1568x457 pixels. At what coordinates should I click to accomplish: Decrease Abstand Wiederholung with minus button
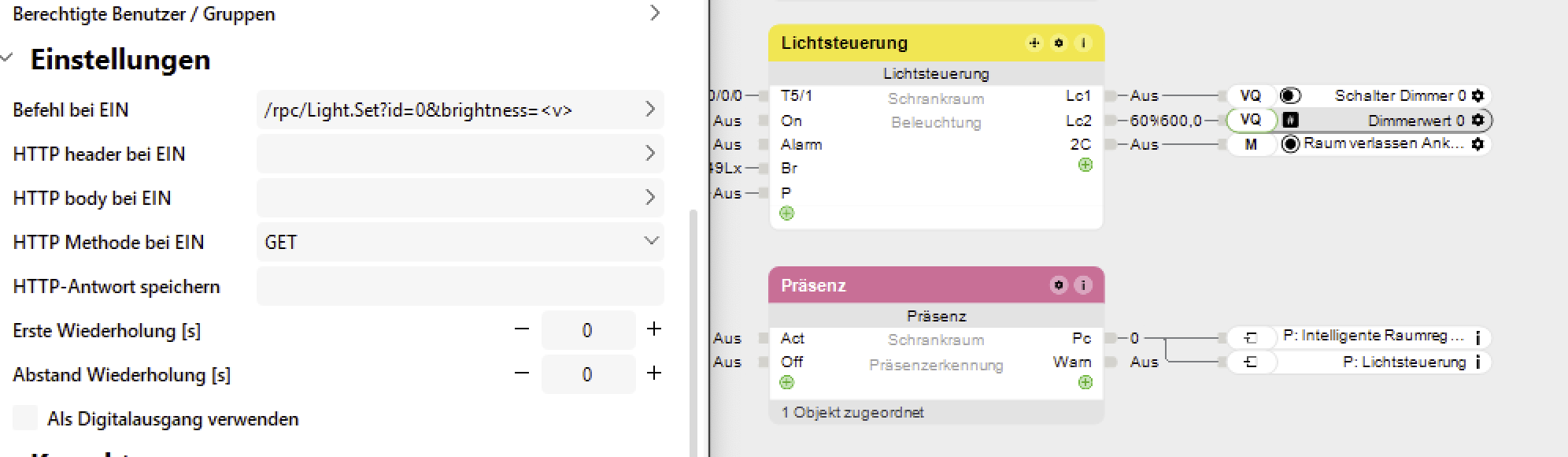521,373
